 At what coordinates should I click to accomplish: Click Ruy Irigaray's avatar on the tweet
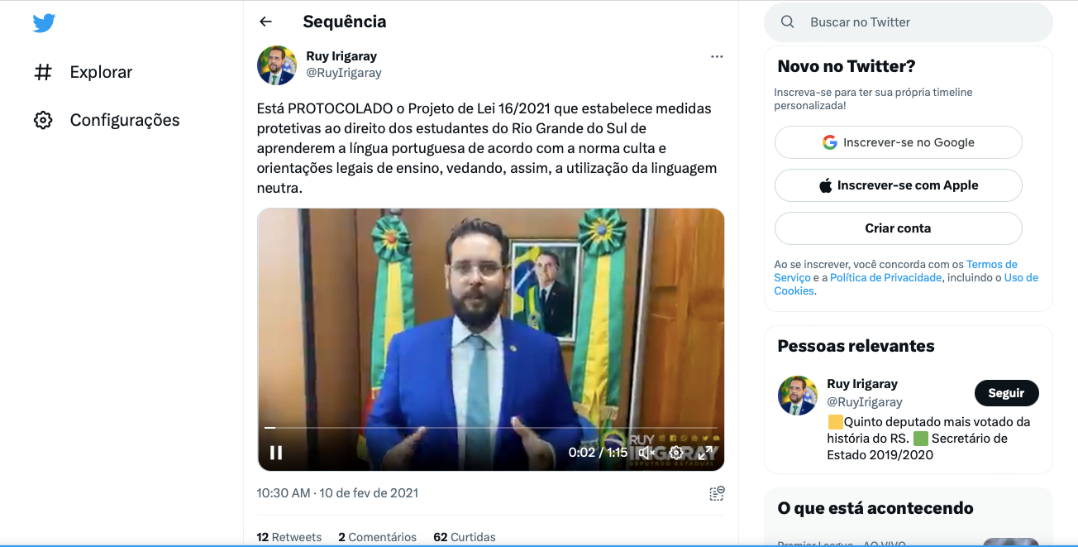[x=276, y=65]
